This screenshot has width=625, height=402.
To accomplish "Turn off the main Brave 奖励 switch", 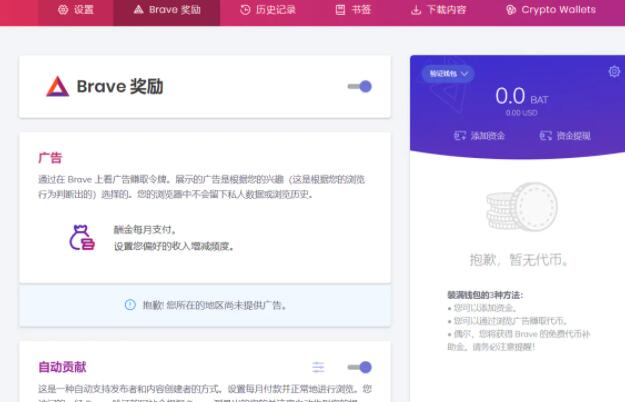I will (360, 87).
